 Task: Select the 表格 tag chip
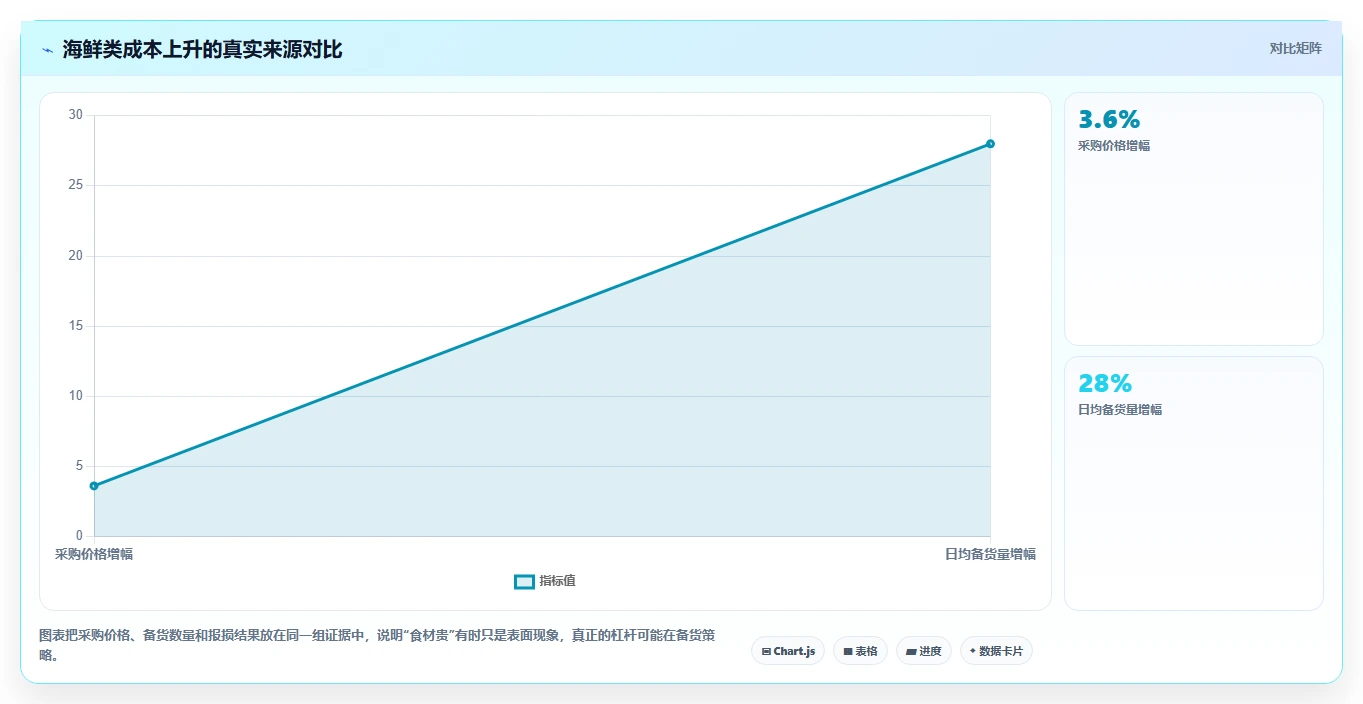point(860,651)
